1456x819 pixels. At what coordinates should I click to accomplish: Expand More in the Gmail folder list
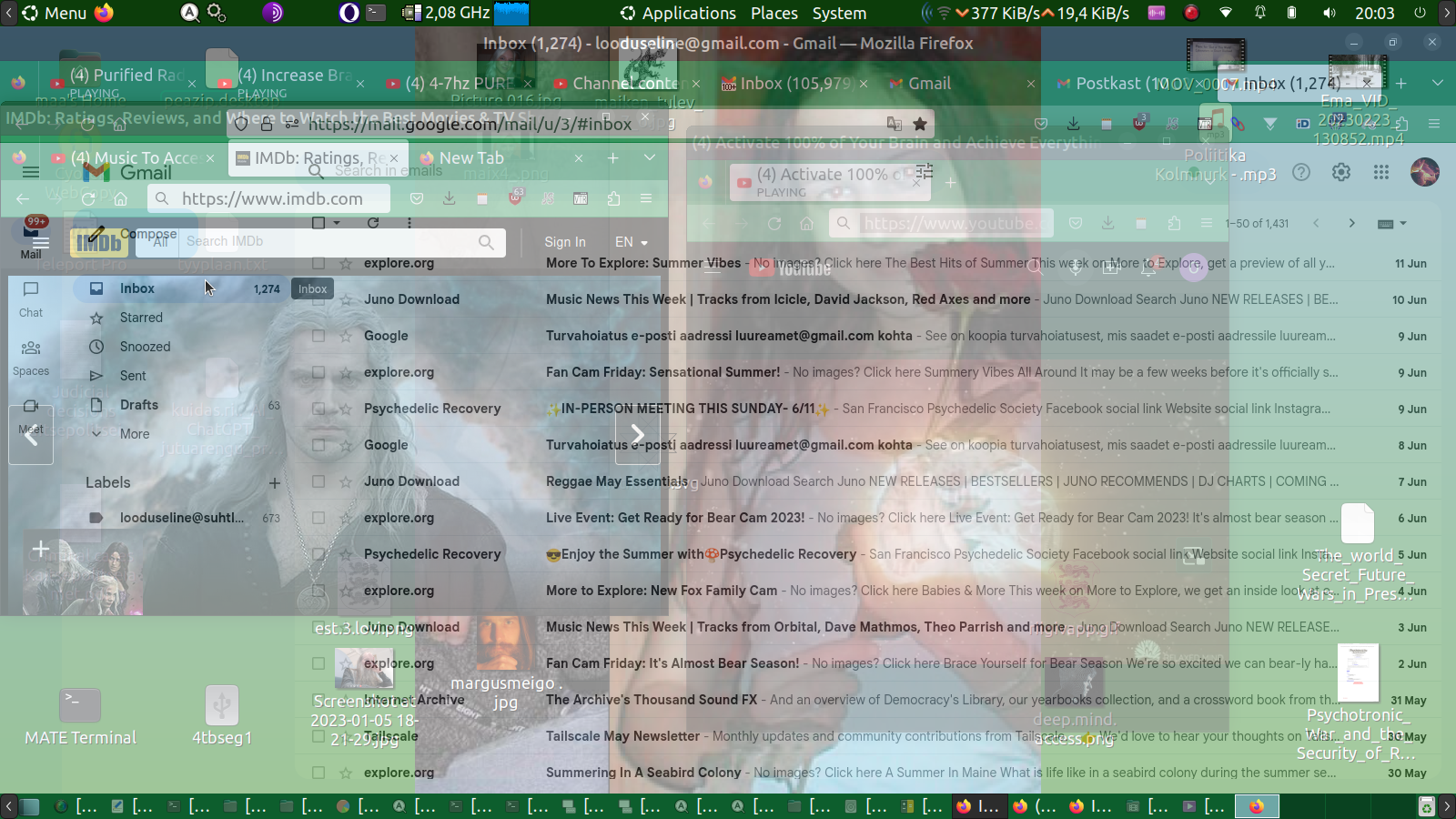pyautogui.click(x=135, y=434)
